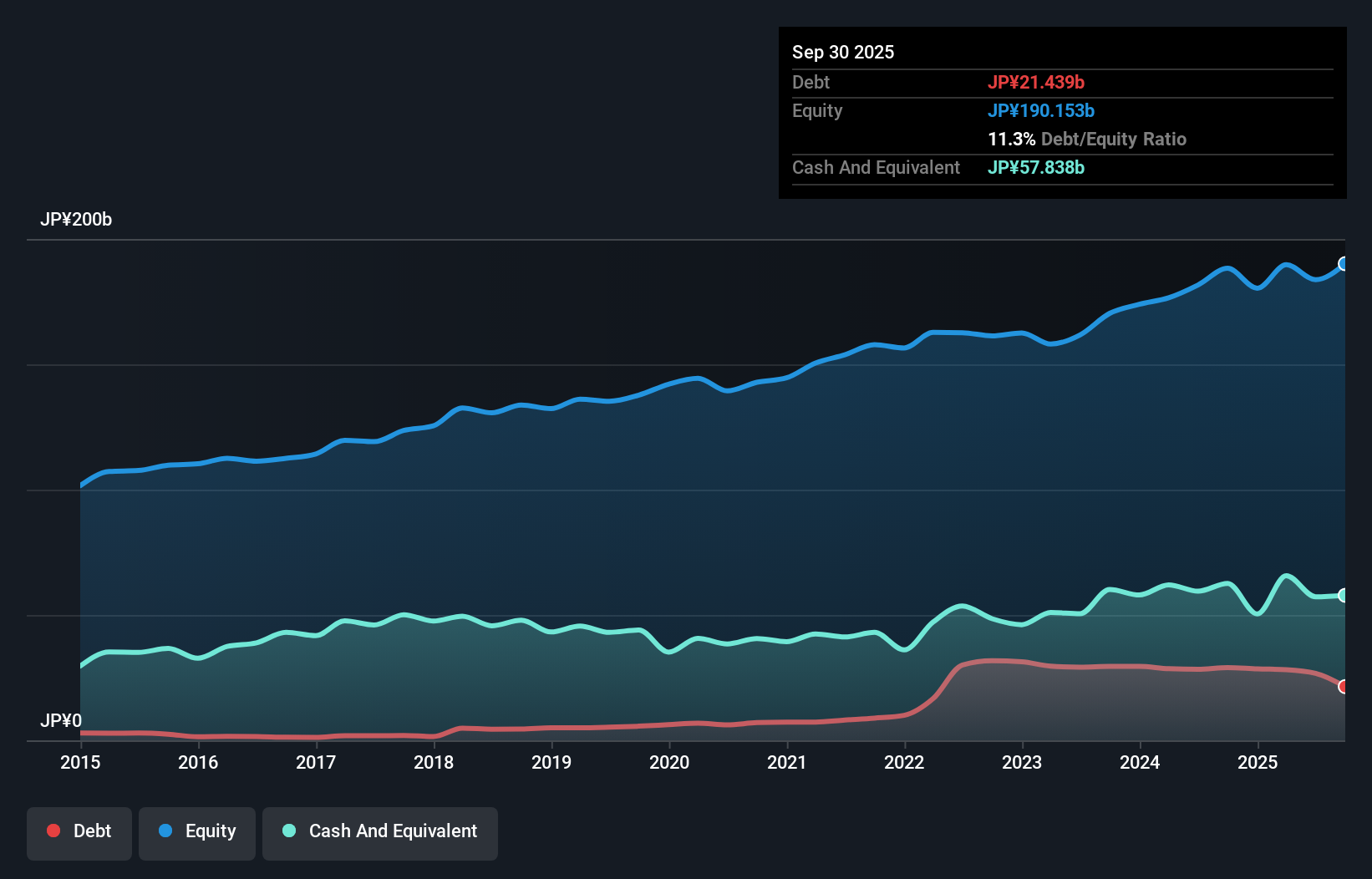Click the JP¥200b axis gridline label

pos(77,220)
